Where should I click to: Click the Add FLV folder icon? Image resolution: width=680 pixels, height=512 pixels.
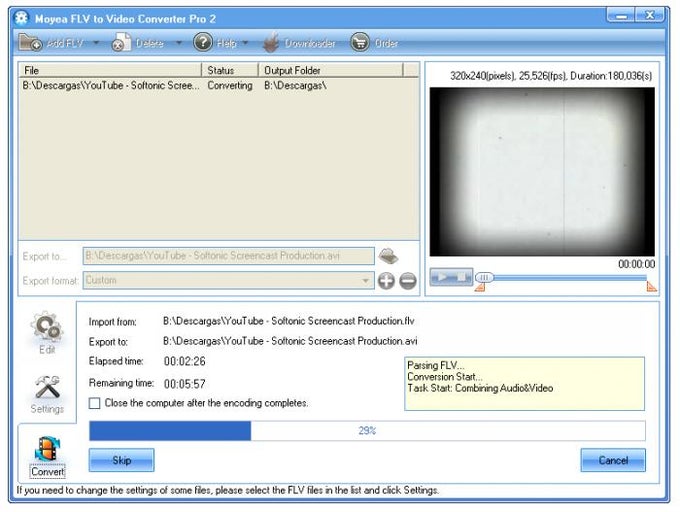30,42
